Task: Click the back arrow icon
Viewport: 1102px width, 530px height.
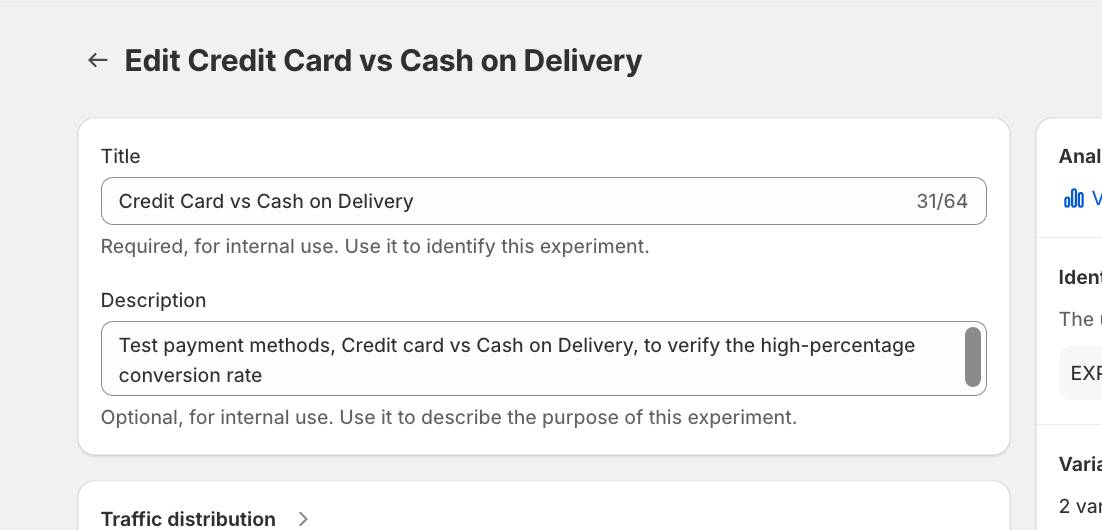Action: (97, 60)
